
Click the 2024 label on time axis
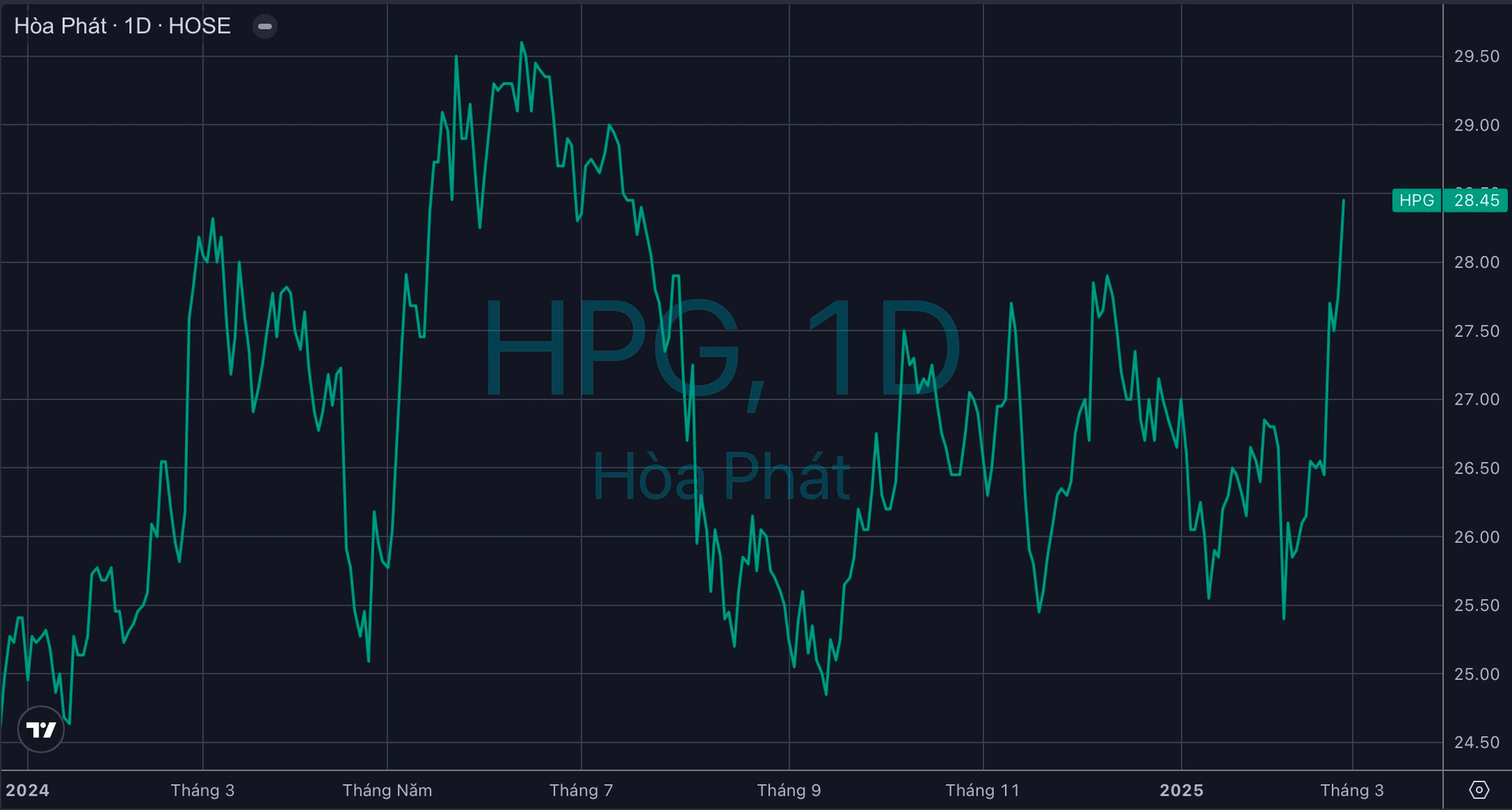coord(28,790)
